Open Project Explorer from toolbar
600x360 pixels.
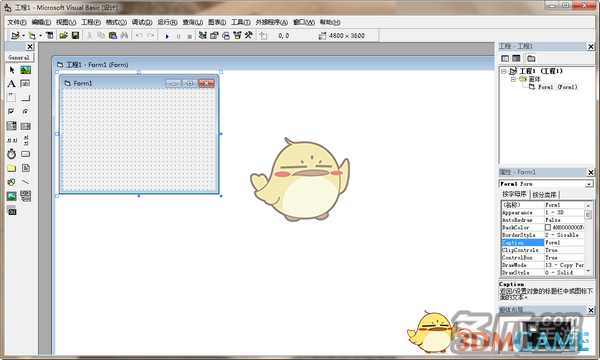click(202, 36)
